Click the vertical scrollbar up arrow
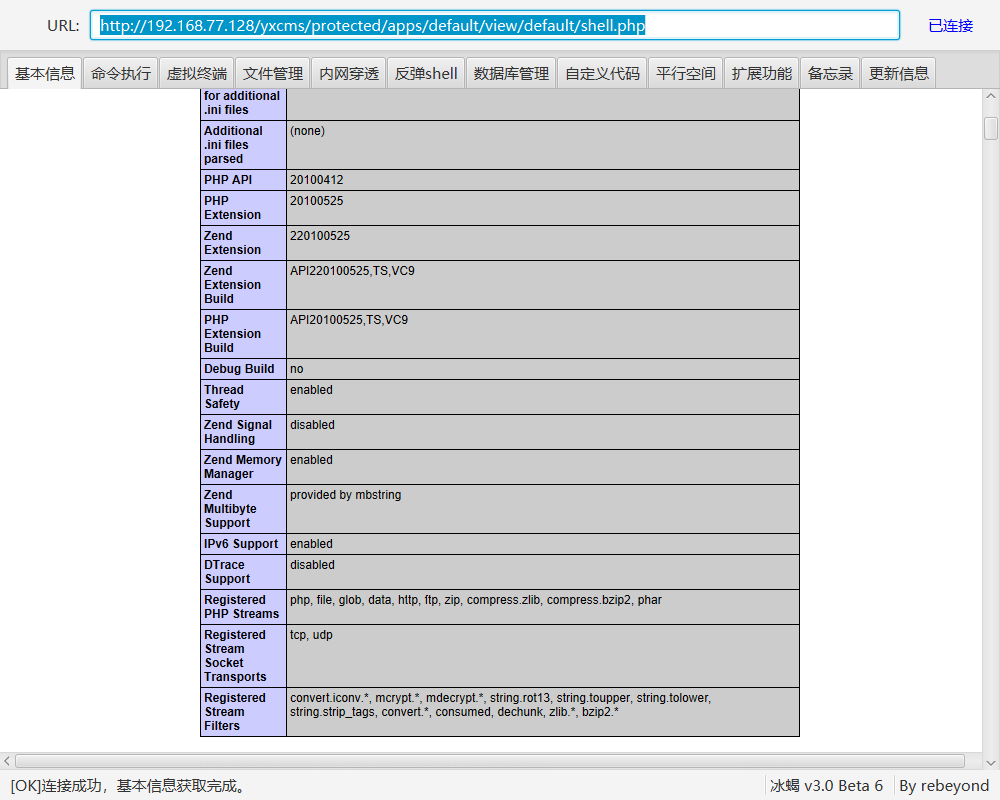Image resolution: width=1000 pixels, height=800 pixels. coord(991,96)
